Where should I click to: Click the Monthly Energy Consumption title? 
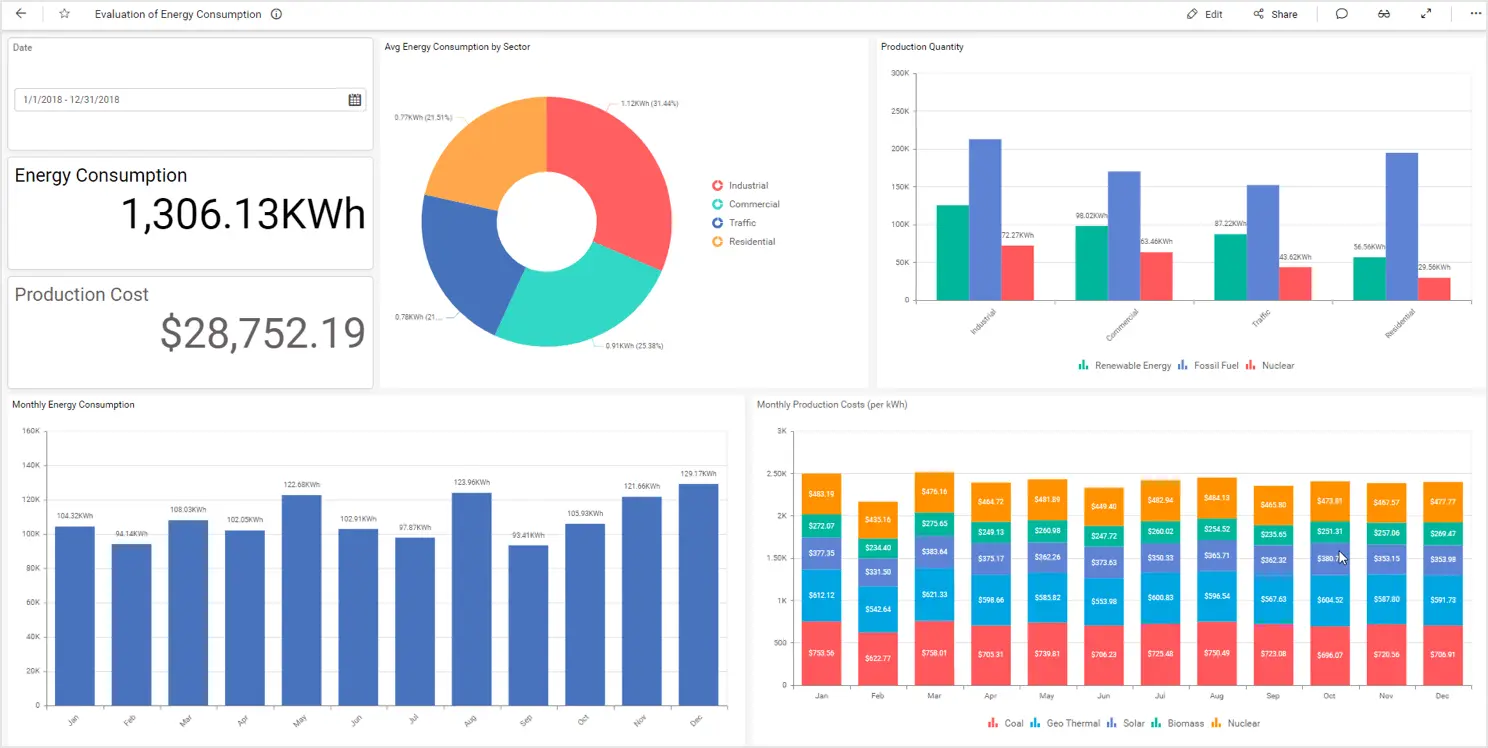[x=73, y=405]
